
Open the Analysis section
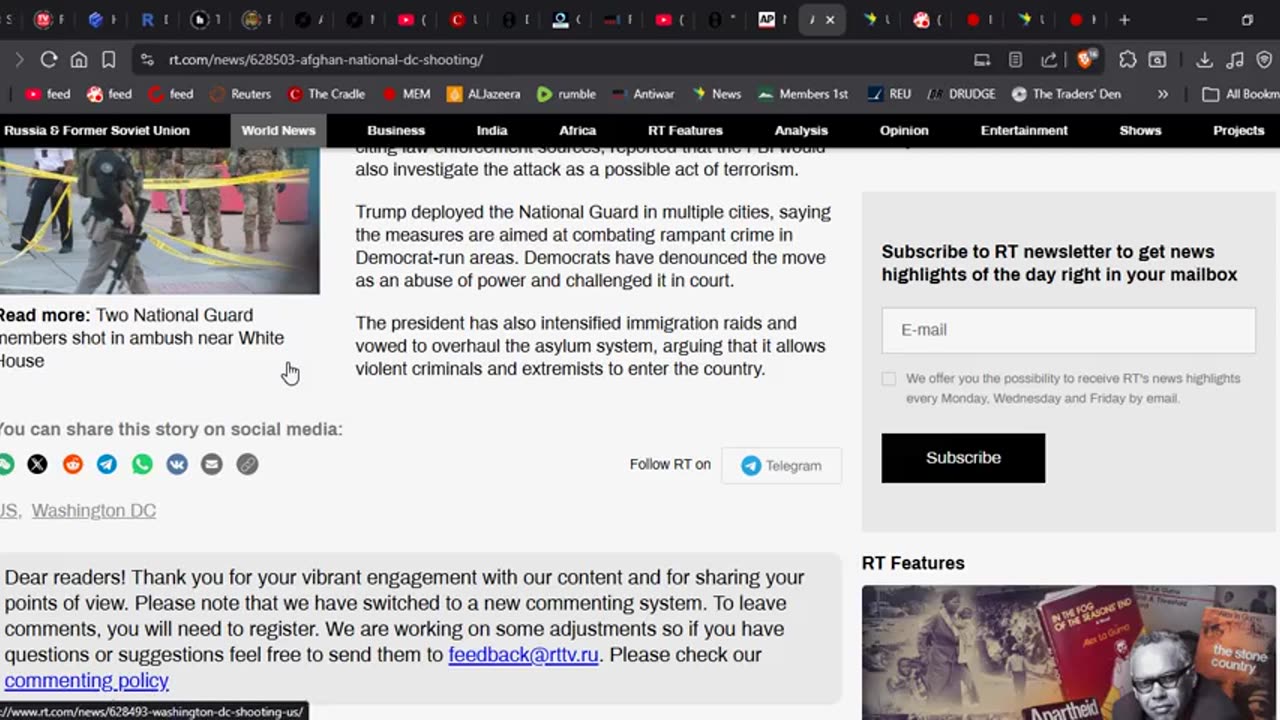point(801,130)
